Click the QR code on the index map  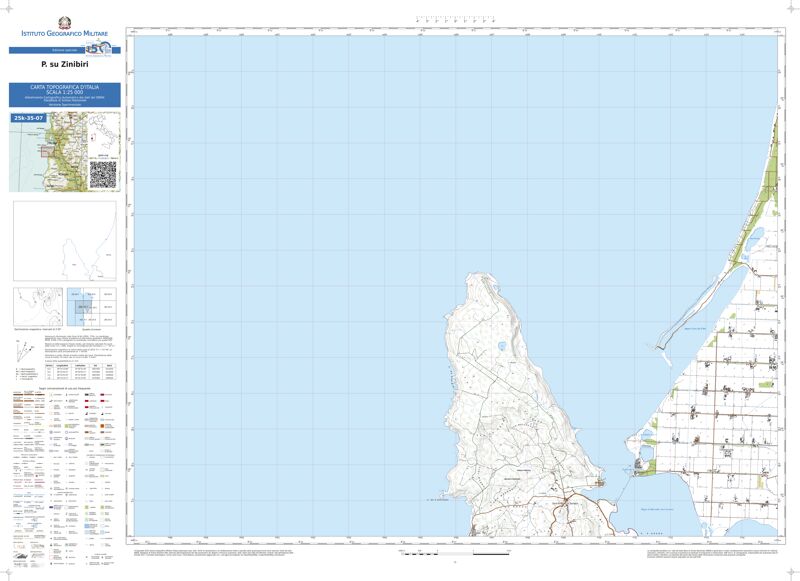pyautogui.click(x=104, y=174)
